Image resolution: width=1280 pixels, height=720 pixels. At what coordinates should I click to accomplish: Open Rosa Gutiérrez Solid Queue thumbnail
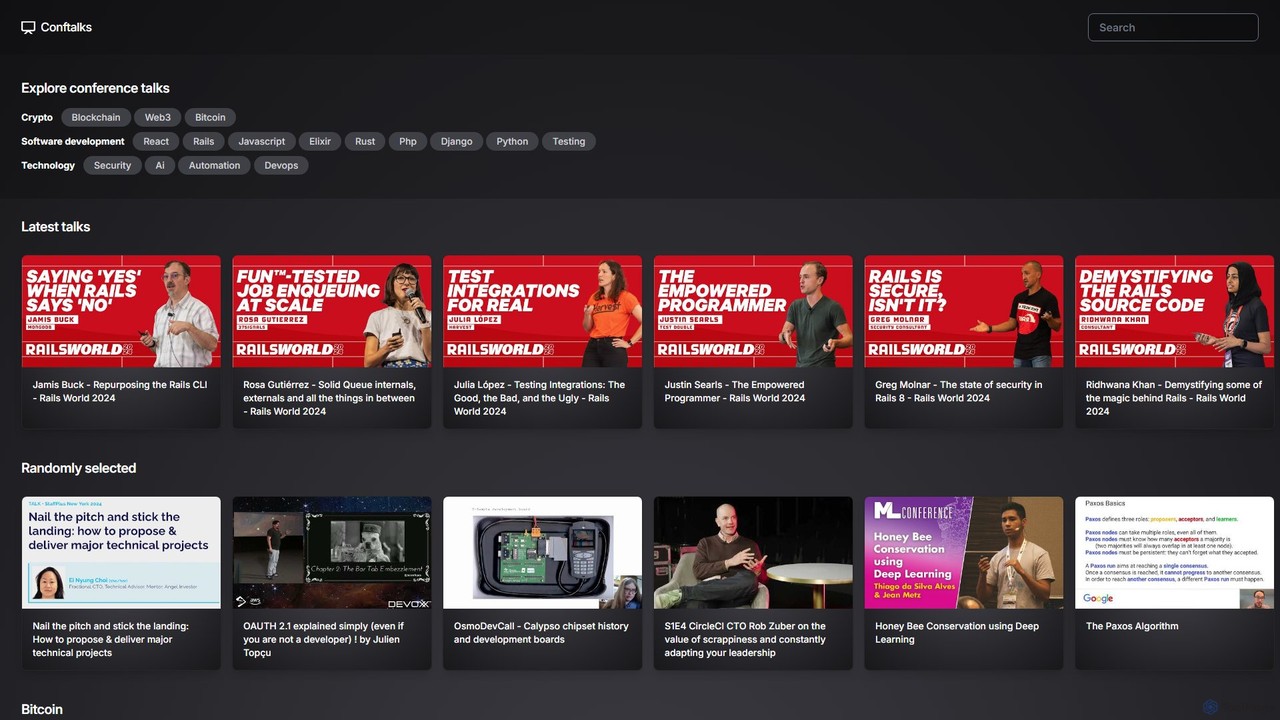pos(332,311)
